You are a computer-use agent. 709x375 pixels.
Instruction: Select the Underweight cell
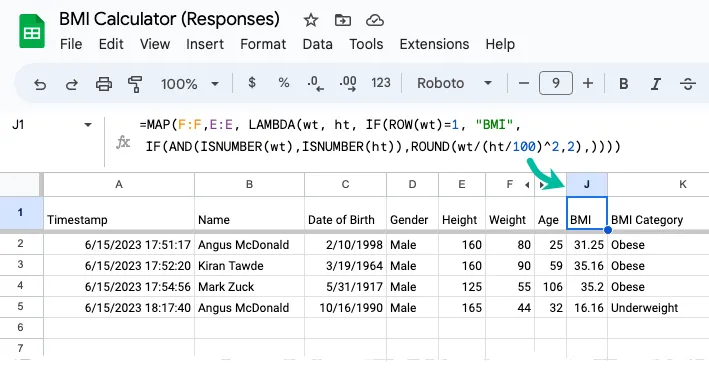pyautogui.click(x=658, y=308)
